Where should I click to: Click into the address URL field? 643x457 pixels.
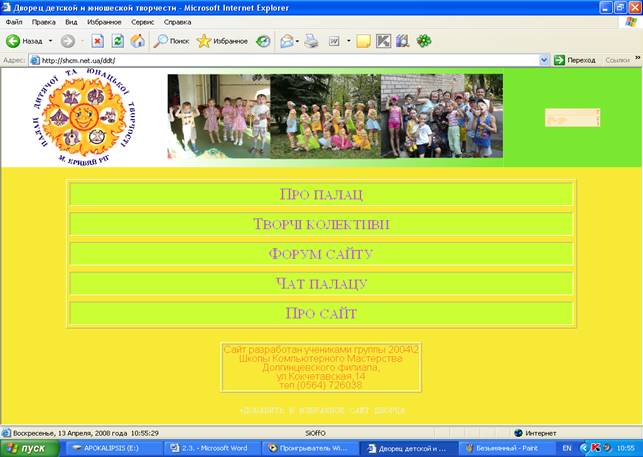(x=289, y=60)
